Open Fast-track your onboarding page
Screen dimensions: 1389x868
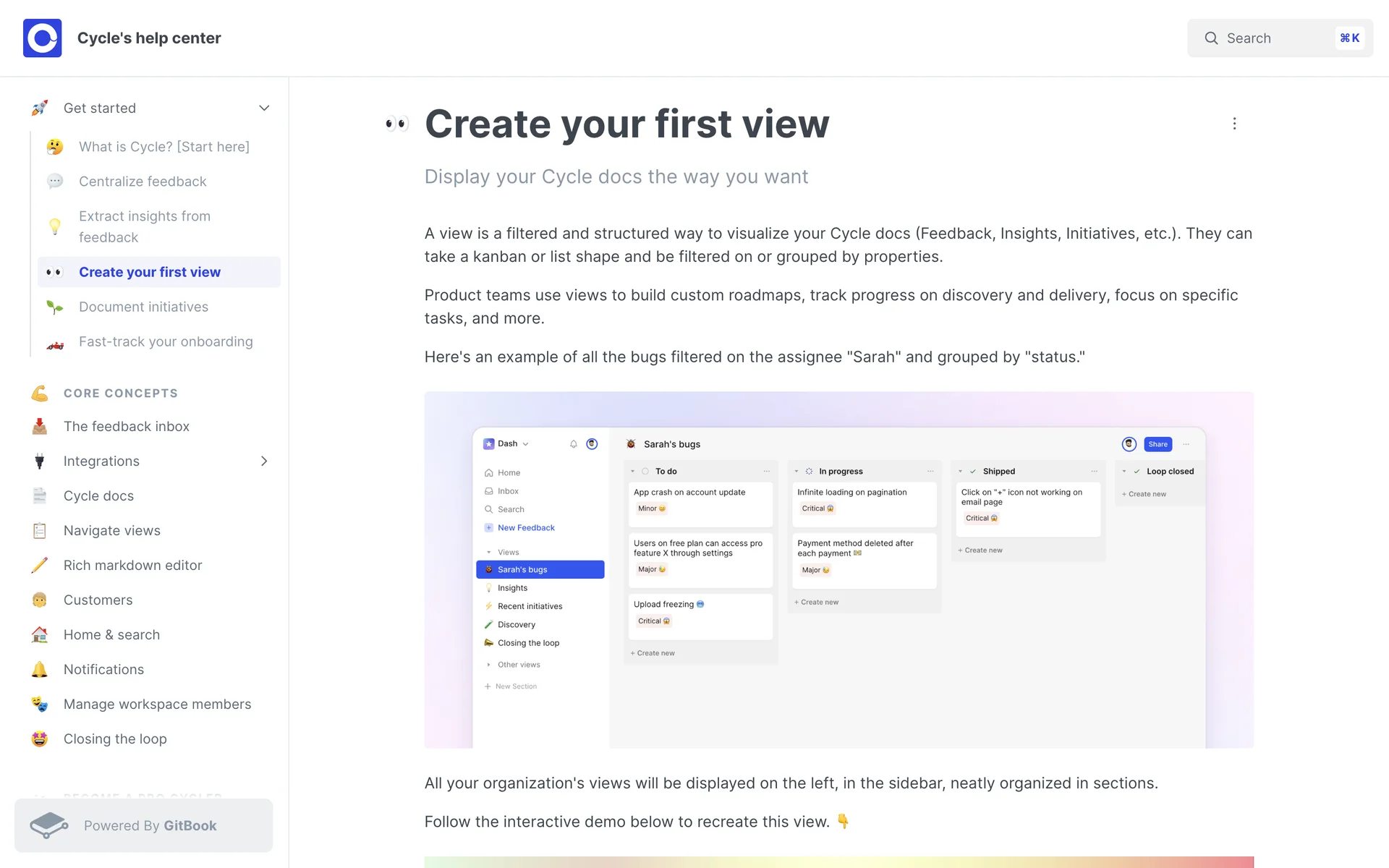(x=166, y=341)
